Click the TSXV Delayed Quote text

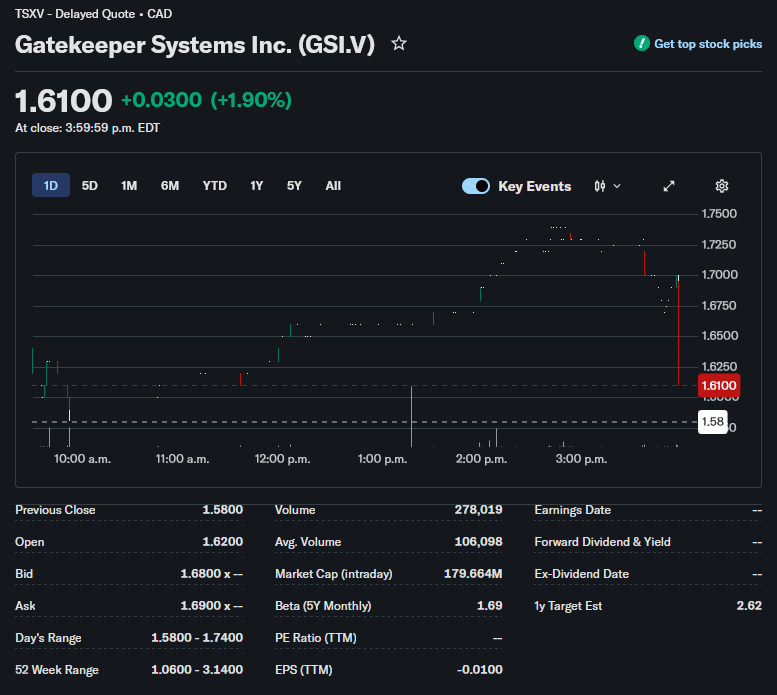point(94,14)
